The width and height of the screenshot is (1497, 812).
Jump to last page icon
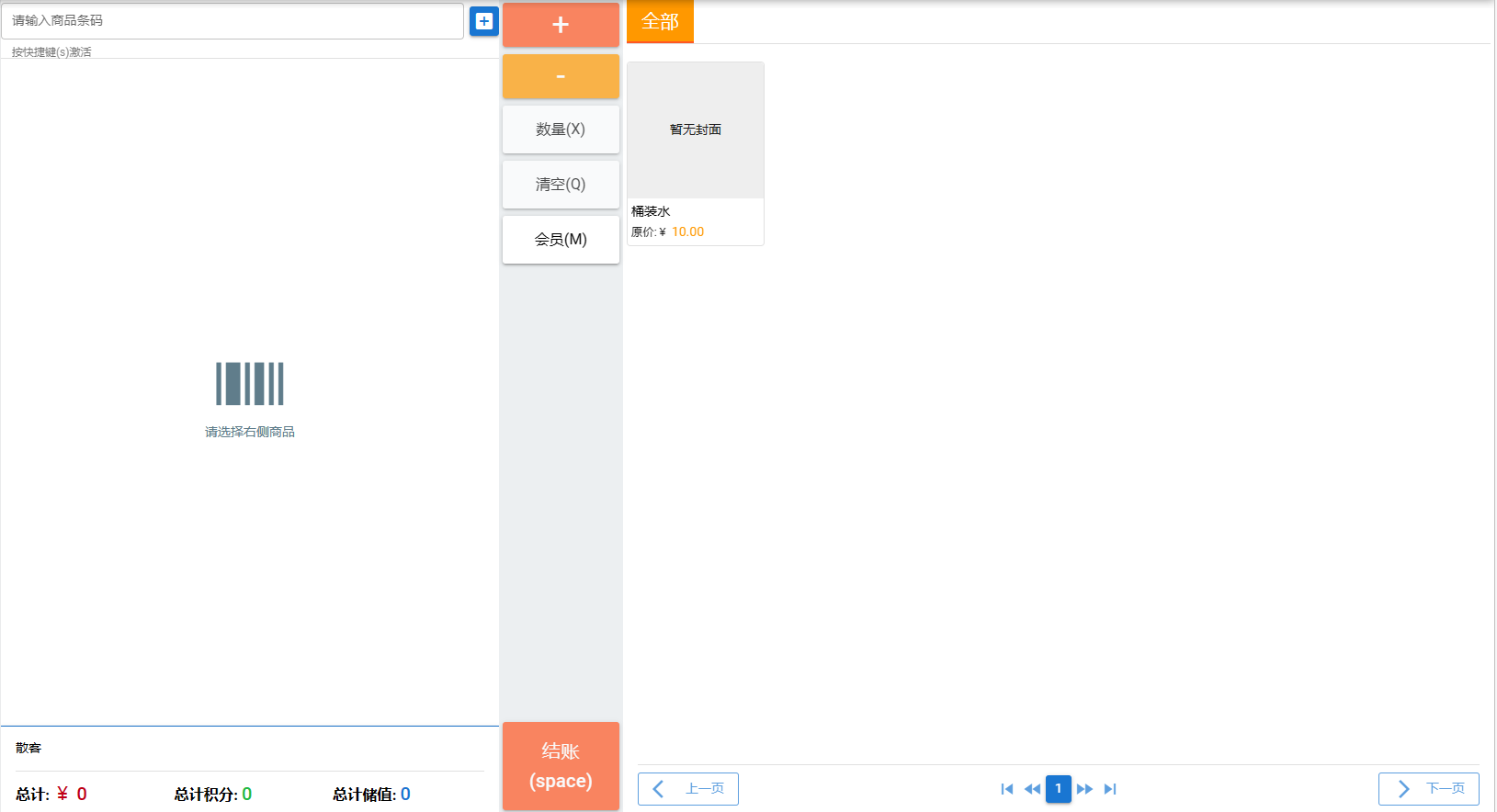click(x=1110, y=789)
